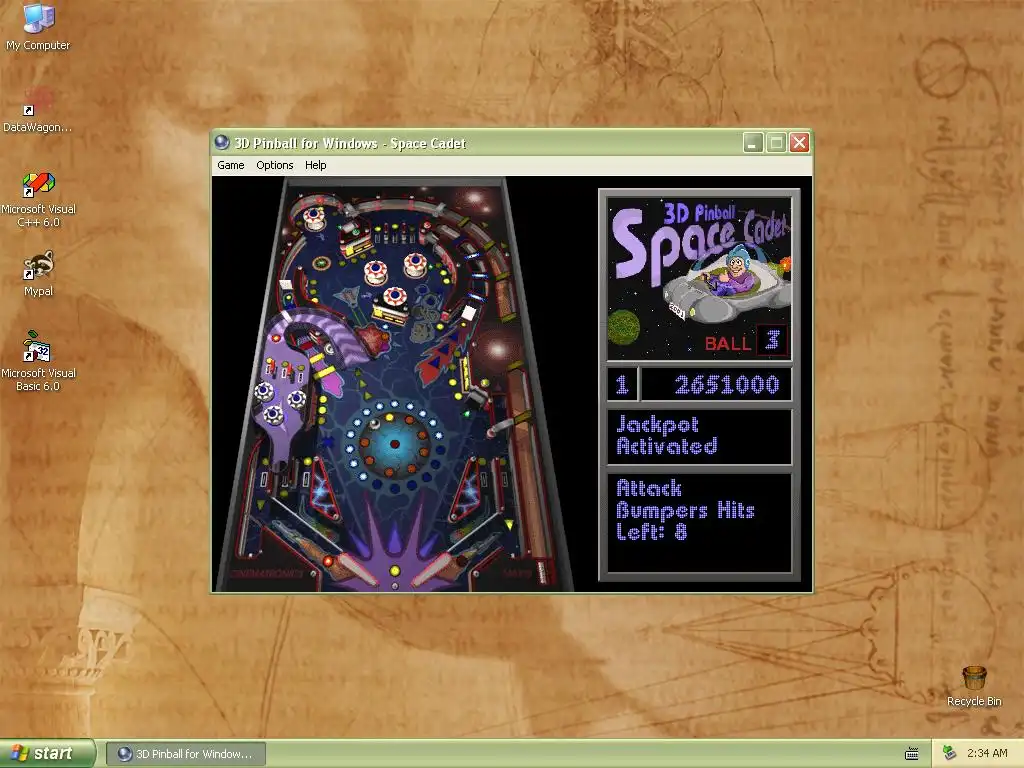The image size is (1024, 768).
Task: Click the 3D Pinball window title text
Action: [x=350, y=143]
